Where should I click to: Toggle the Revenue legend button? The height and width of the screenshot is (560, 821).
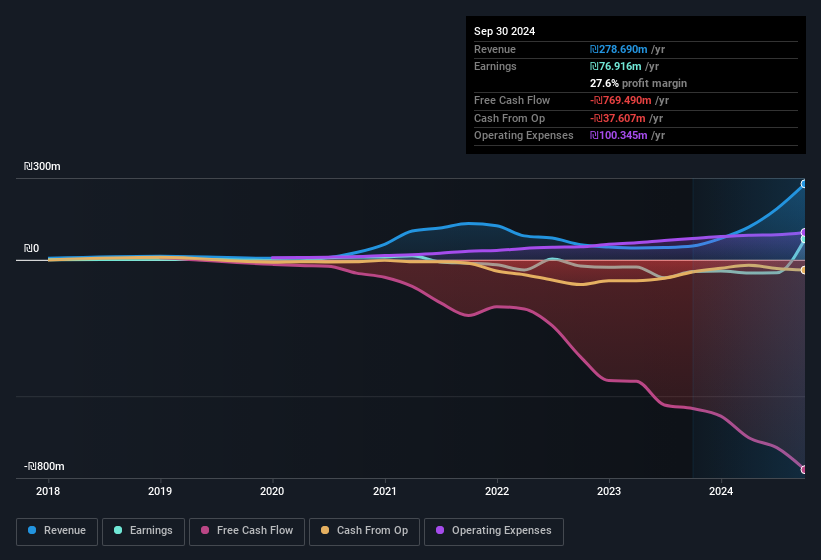(57, 532)
